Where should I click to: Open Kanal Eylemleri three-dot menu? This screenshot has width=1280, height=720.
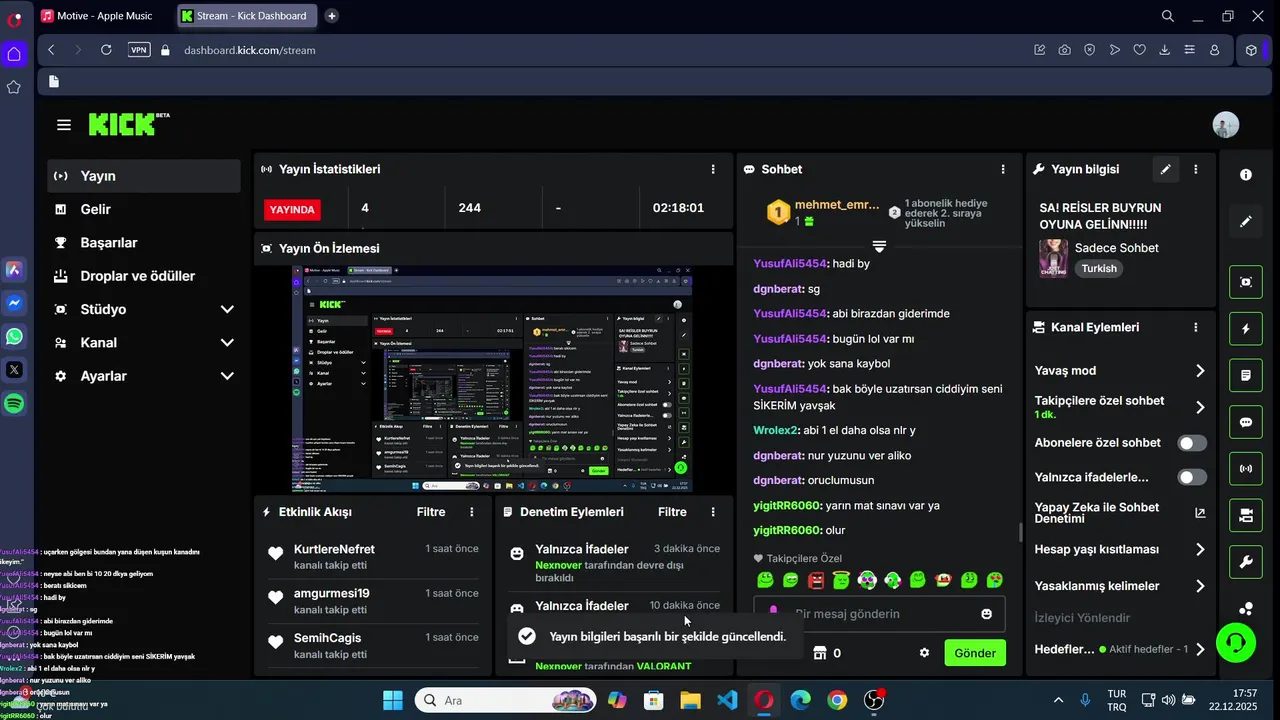pyautogui.click(x=1196, y=327)
